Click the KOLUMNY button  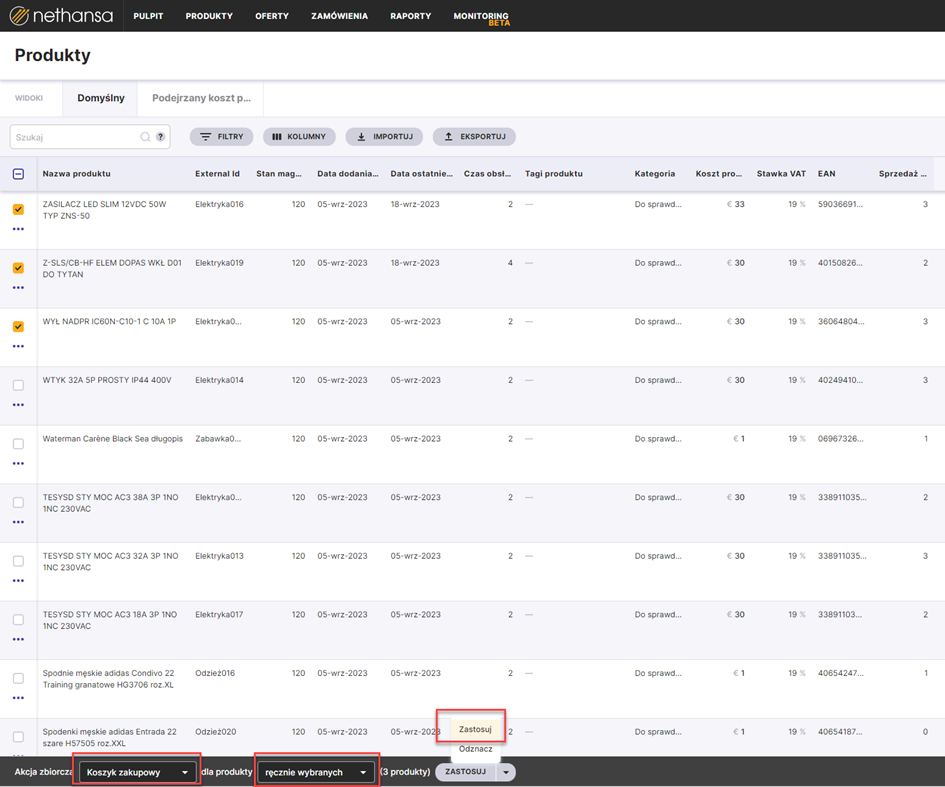tap(299, 137)
